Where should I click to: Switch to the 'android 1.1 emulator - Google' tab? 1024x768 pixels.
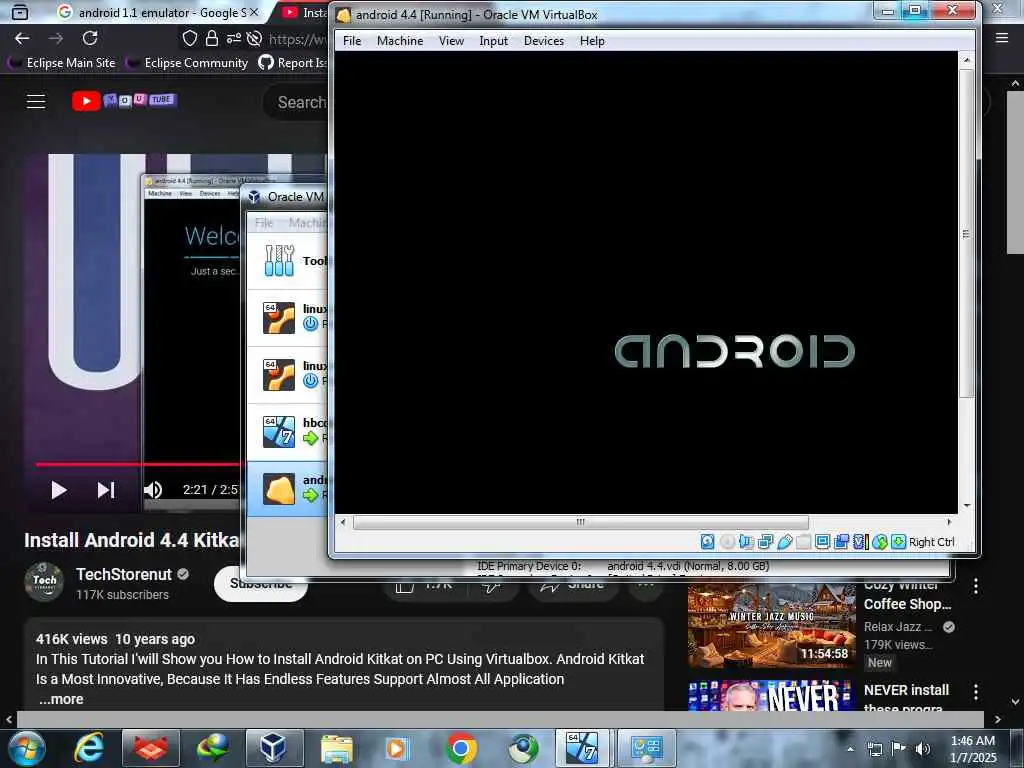(x=157, y=12)
